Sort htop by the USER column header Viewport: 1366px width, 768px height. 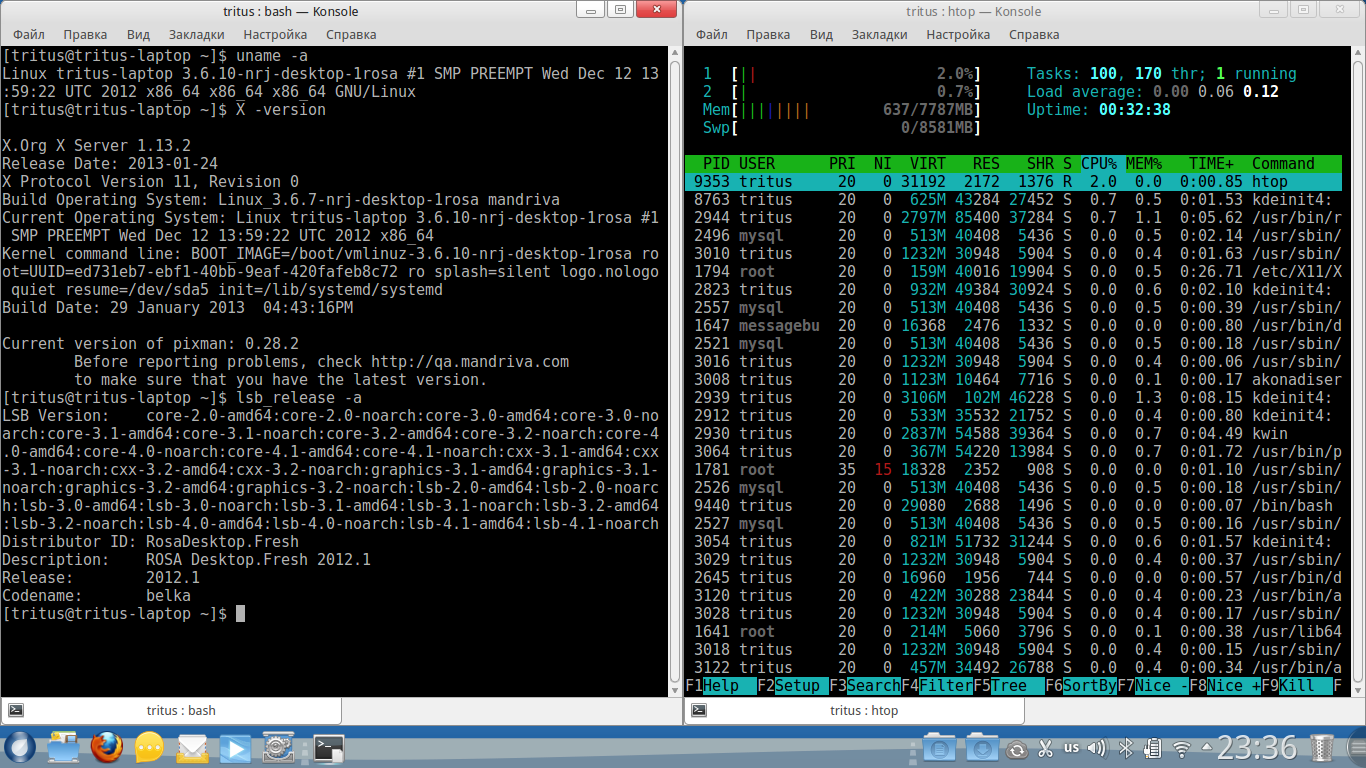pos(757,164)
